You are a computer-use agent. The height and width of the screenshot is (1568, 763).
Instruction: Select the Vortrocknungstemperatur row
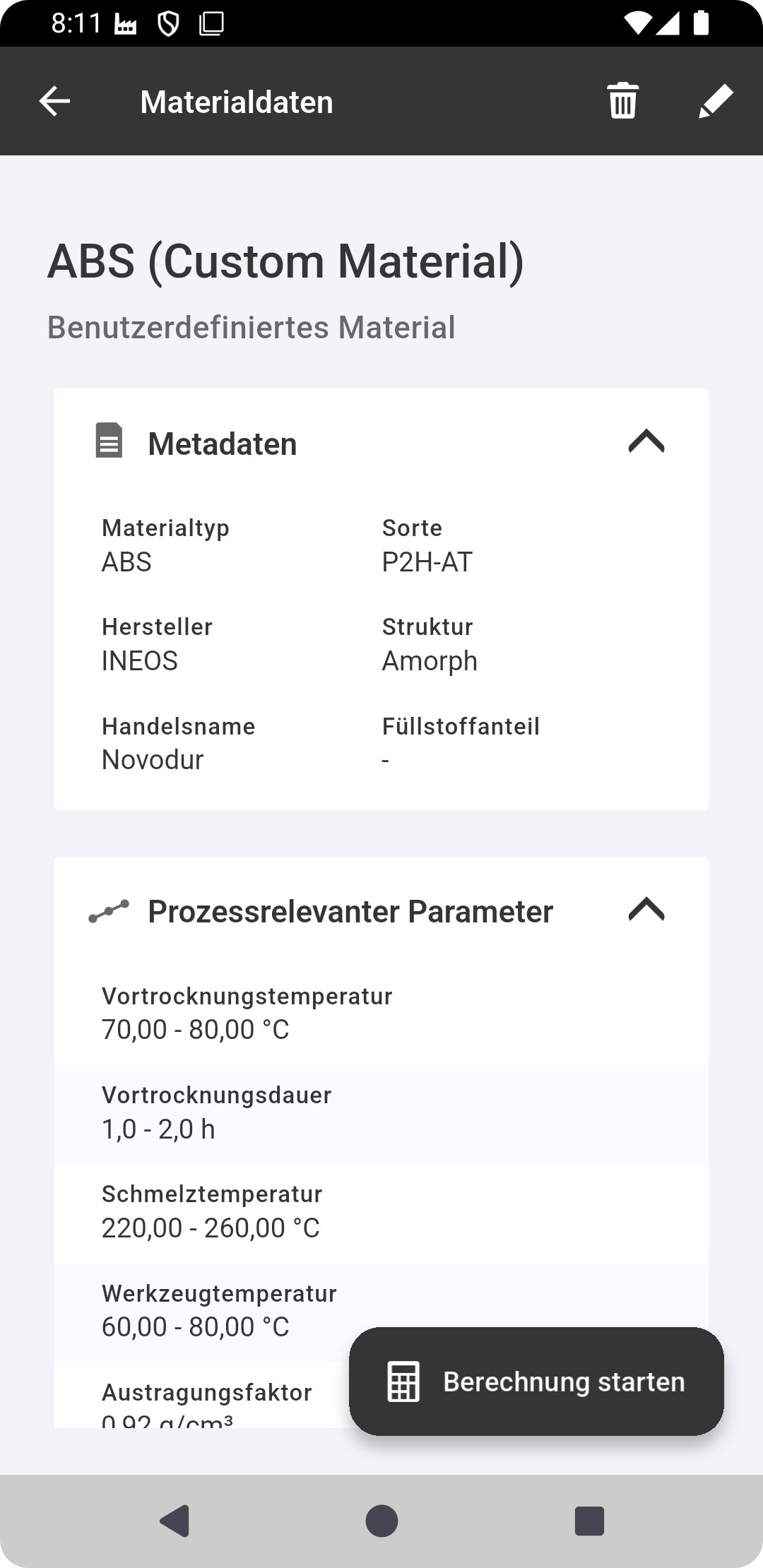381,1014
